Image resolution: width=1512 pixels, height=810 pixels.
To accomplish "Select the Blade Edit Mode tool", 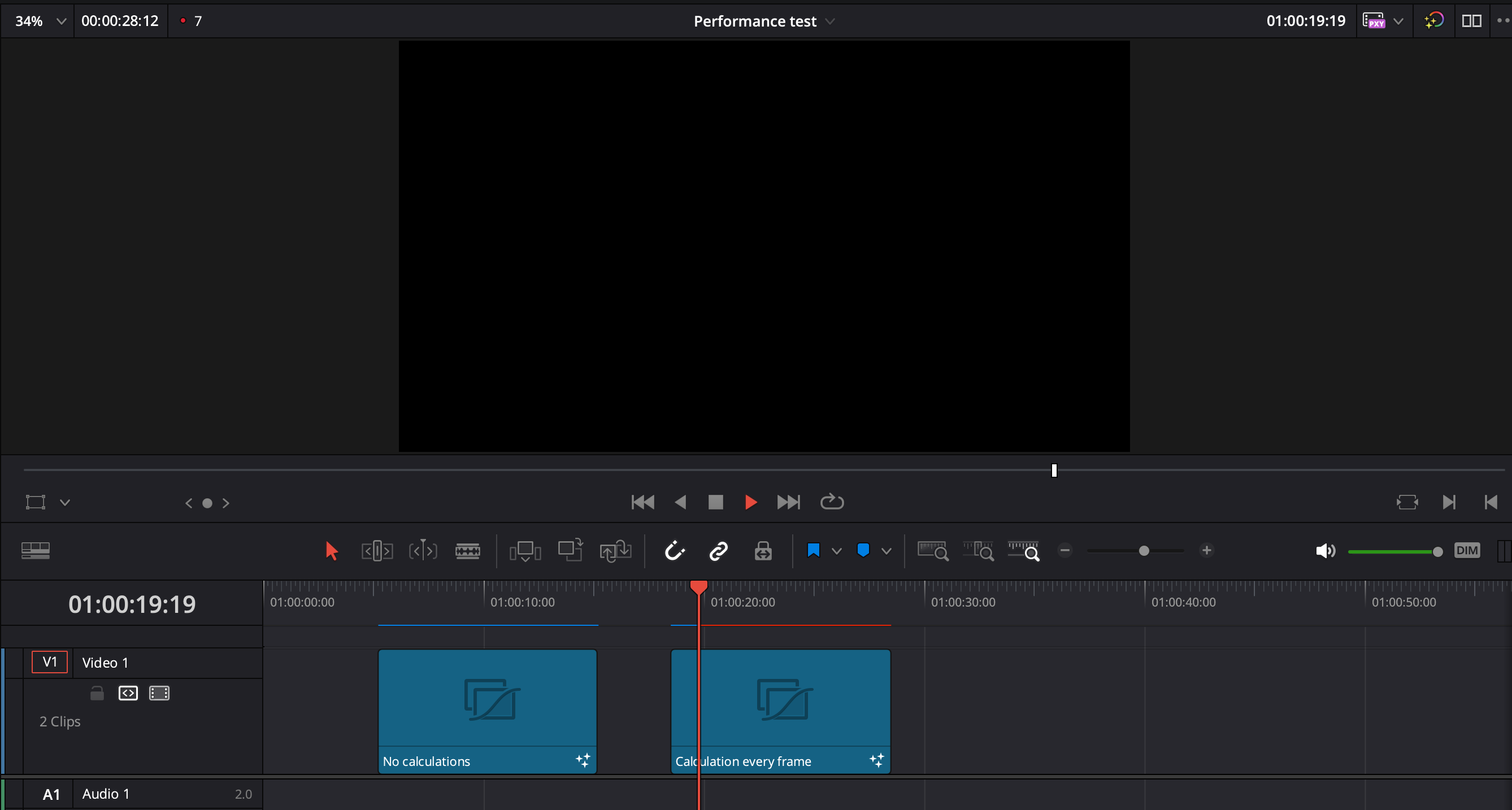I will point(468,551).
